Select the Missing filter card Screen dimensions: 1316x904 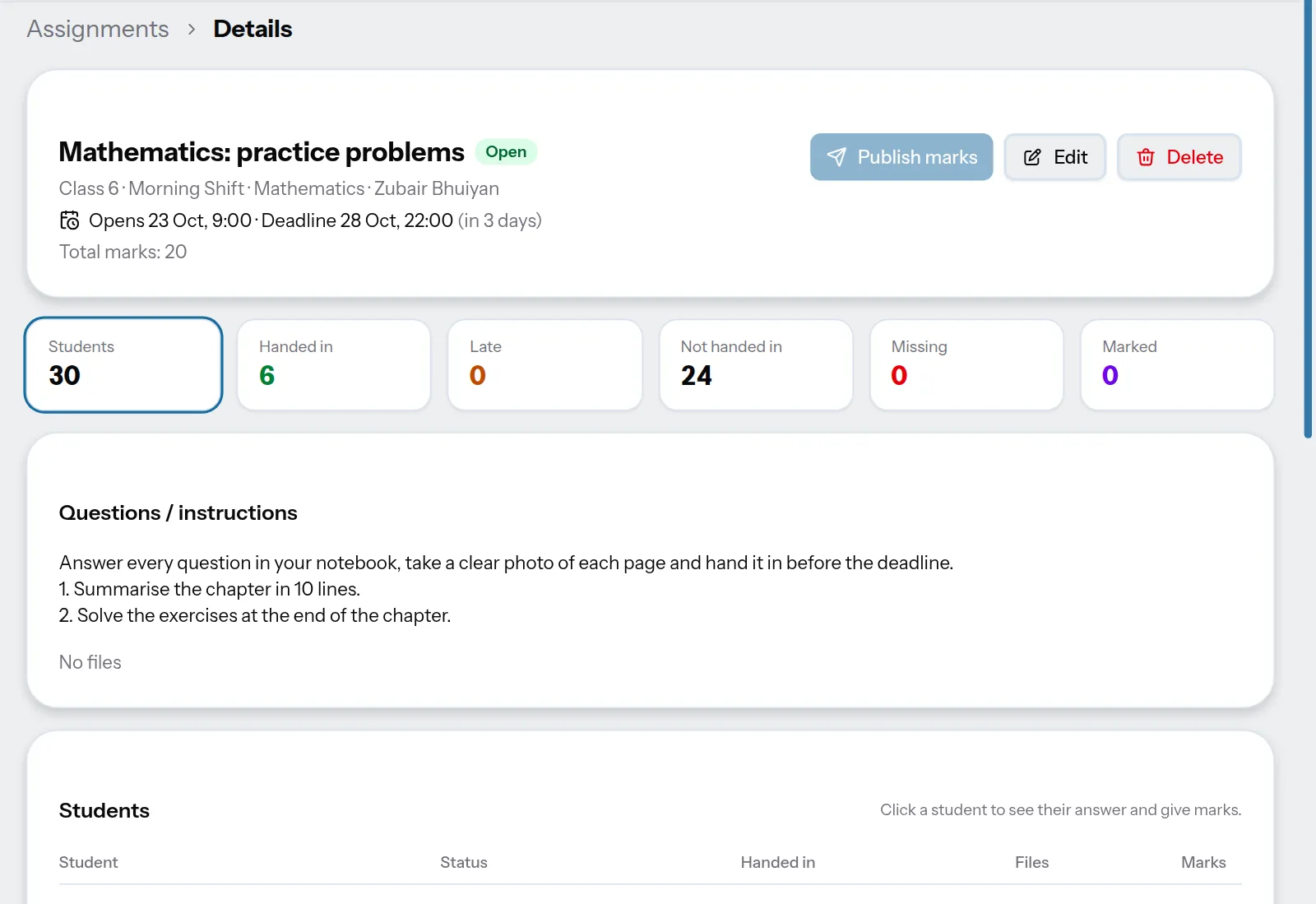[966, 364]
